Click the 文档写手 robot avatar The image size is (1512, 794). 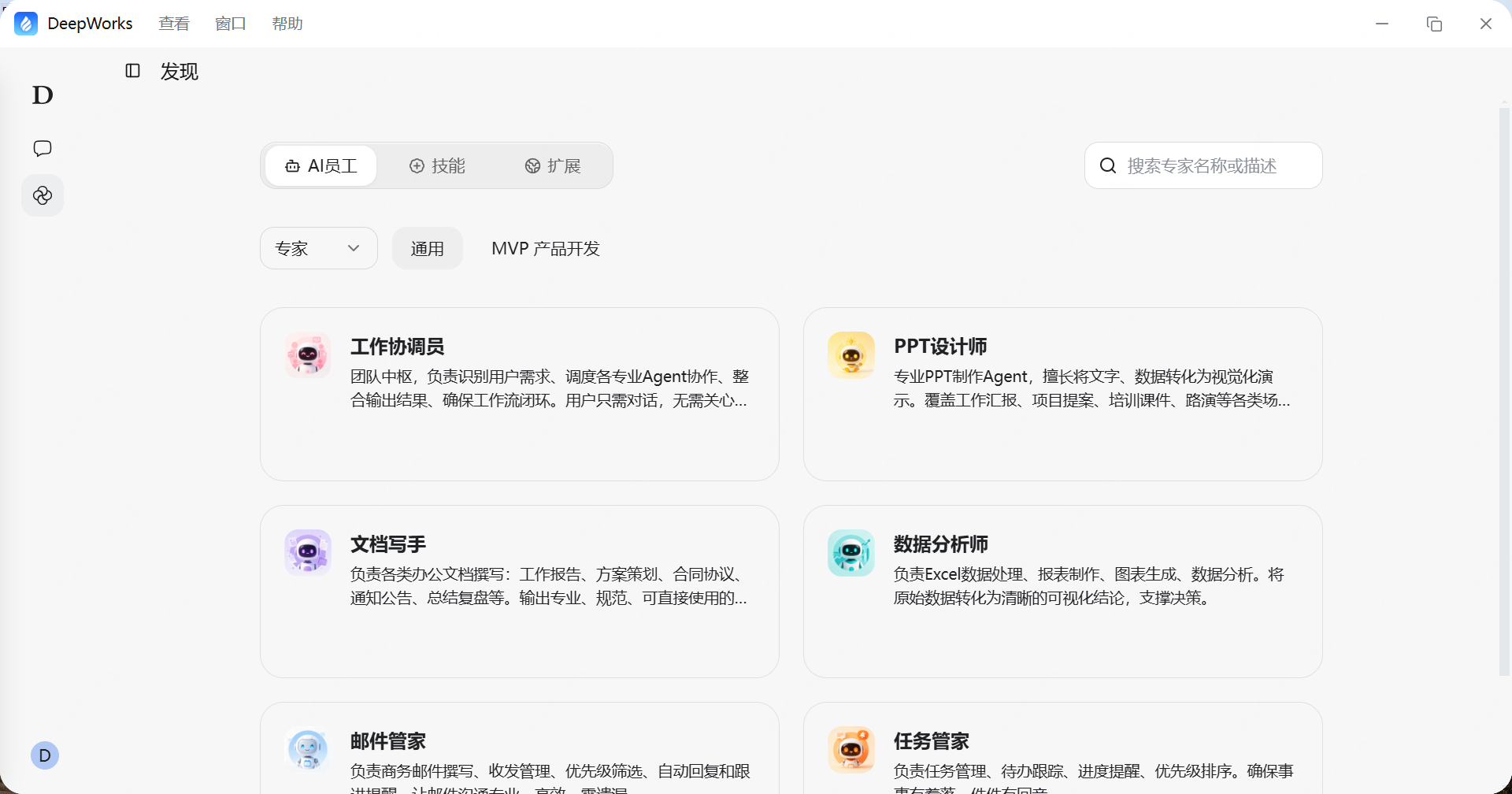pyautogui.click(x=308, y=552)
